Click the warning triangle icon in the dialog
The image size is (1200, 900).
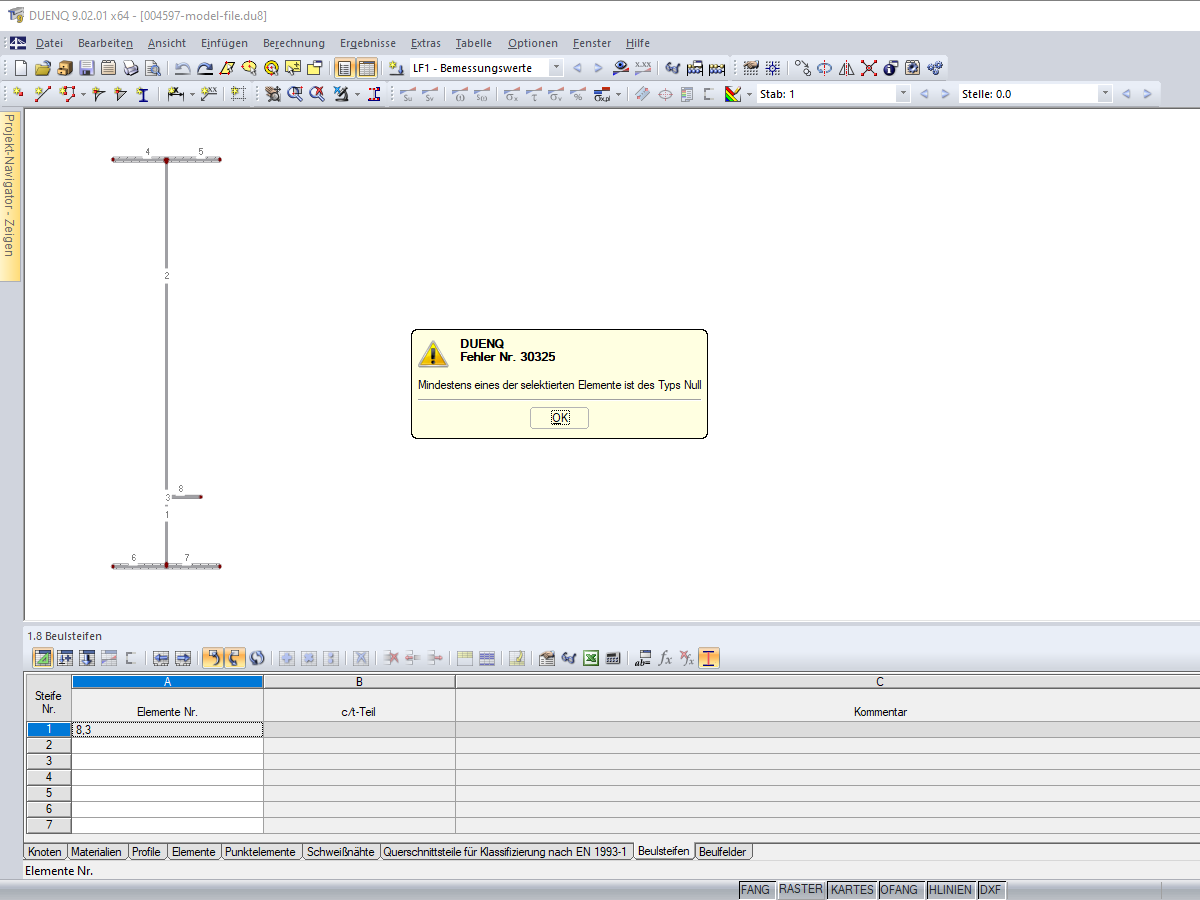[x=433, y=353]
